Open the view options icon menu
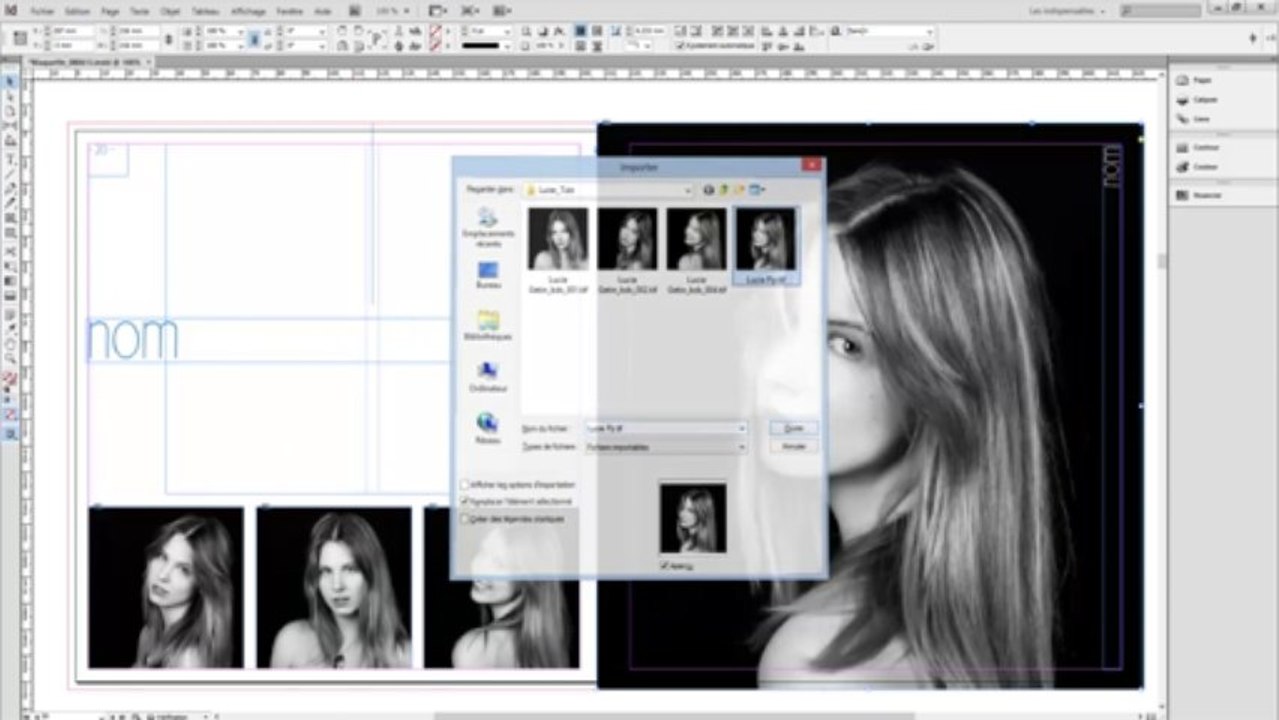The image size is (1279, 720). 437,10
